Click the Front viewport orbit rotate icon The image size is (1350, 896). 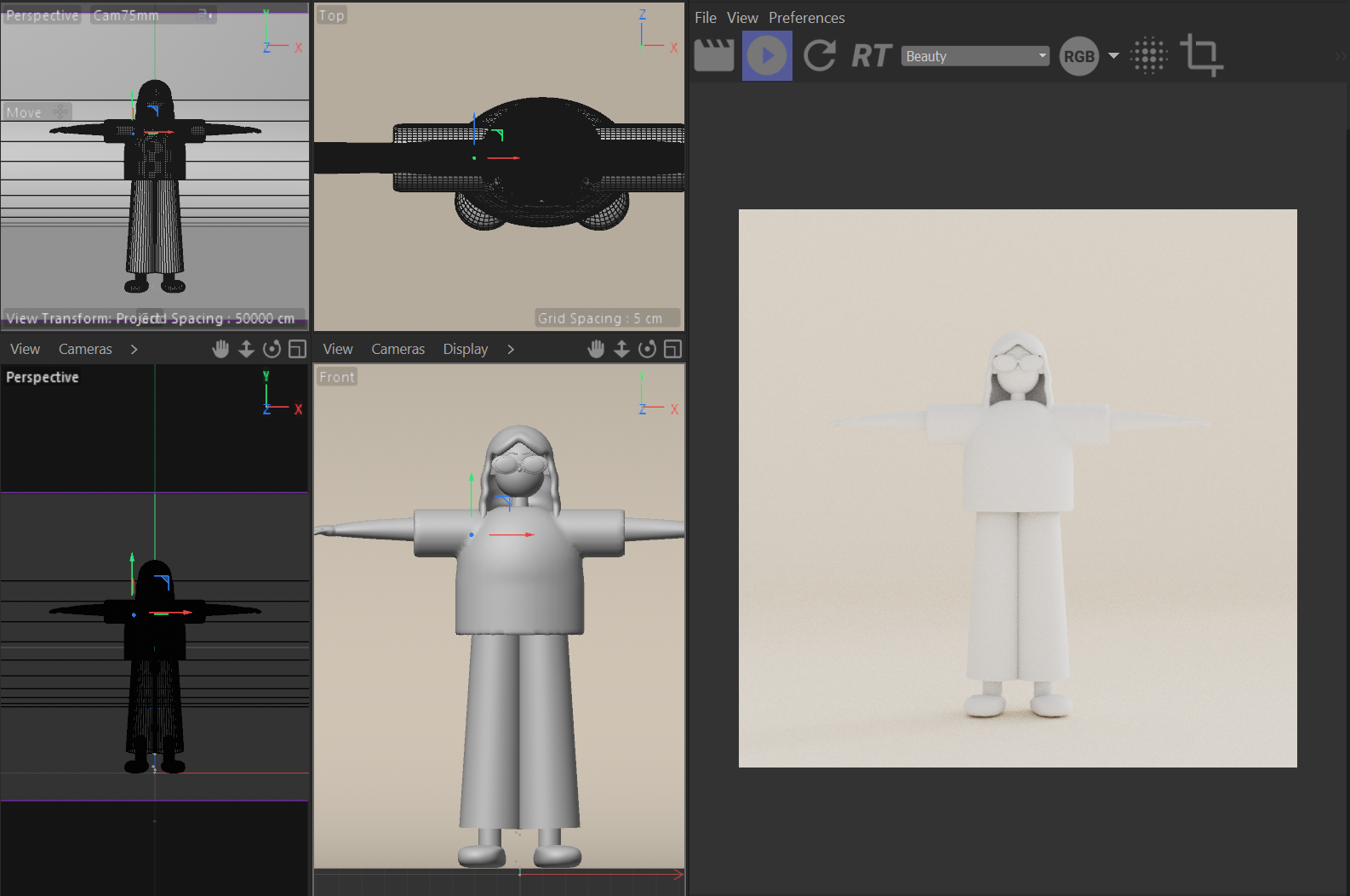tap(647, 349)
